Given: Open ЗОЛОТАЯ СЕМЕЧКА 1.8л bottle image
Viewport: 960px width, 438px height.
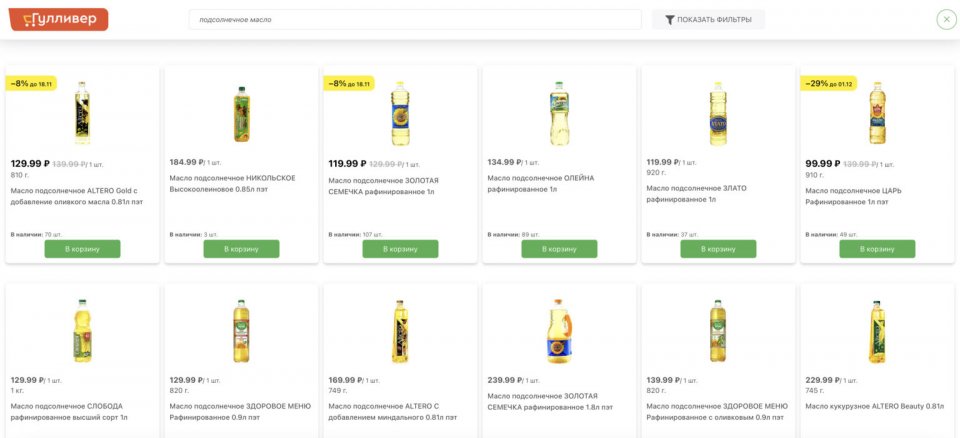Looking at the screenshot, I should (559, 332).
